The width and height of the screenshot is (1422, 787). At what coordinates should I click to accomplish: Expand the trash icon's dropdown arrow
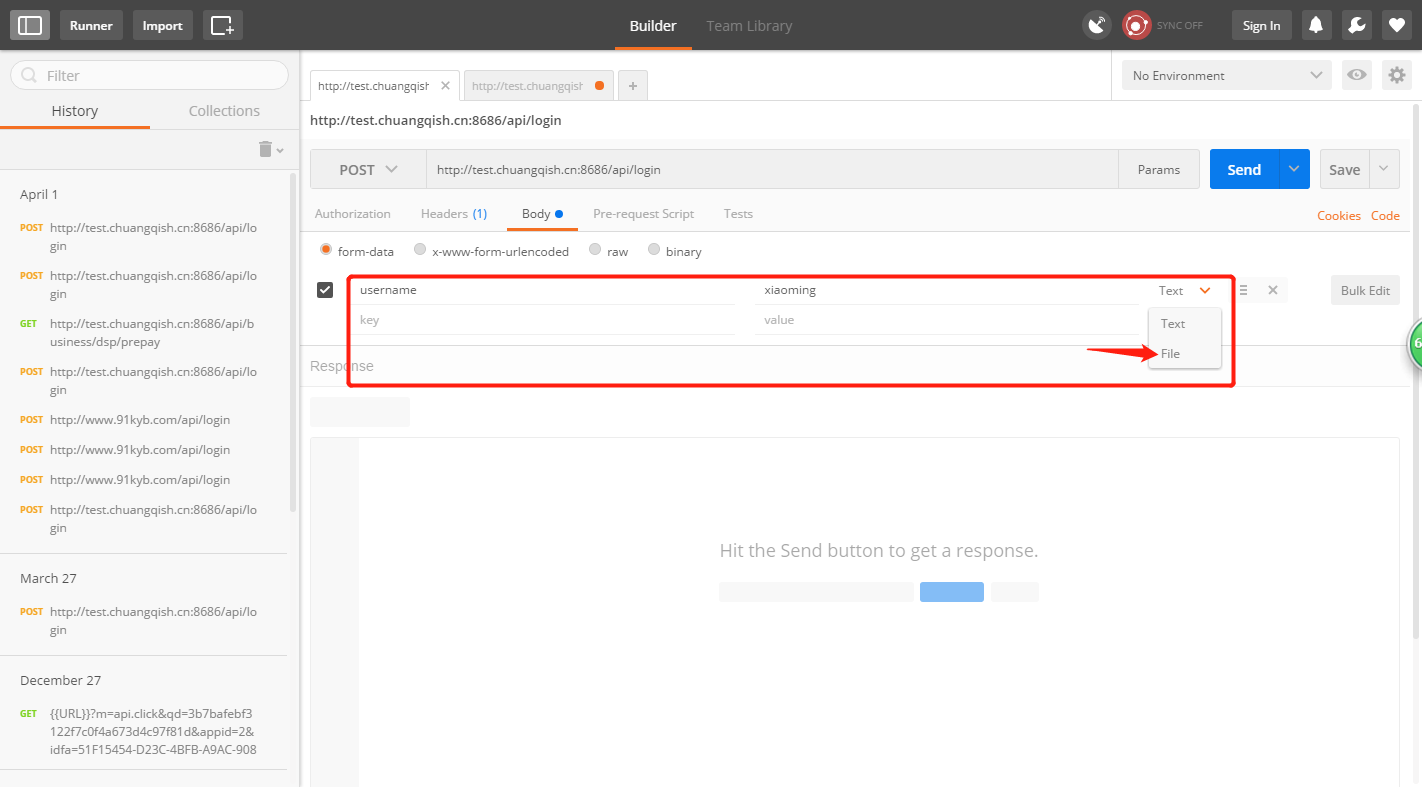coord(280,150)
